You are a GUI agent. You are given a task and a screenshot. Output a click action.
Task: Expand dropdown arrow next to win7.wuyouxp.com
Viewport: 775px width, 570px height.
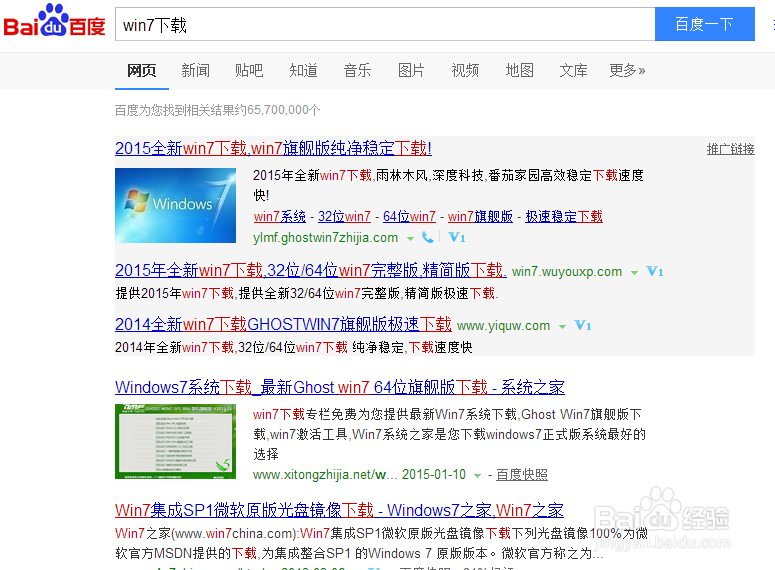634,272
